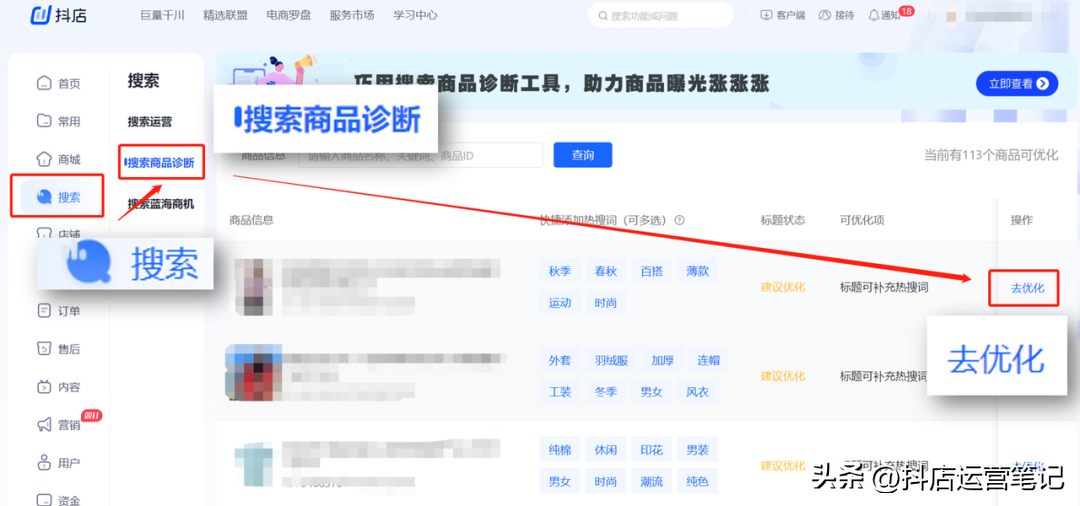Toggle the 薄款 hot word tag

(x=698, y=271)
